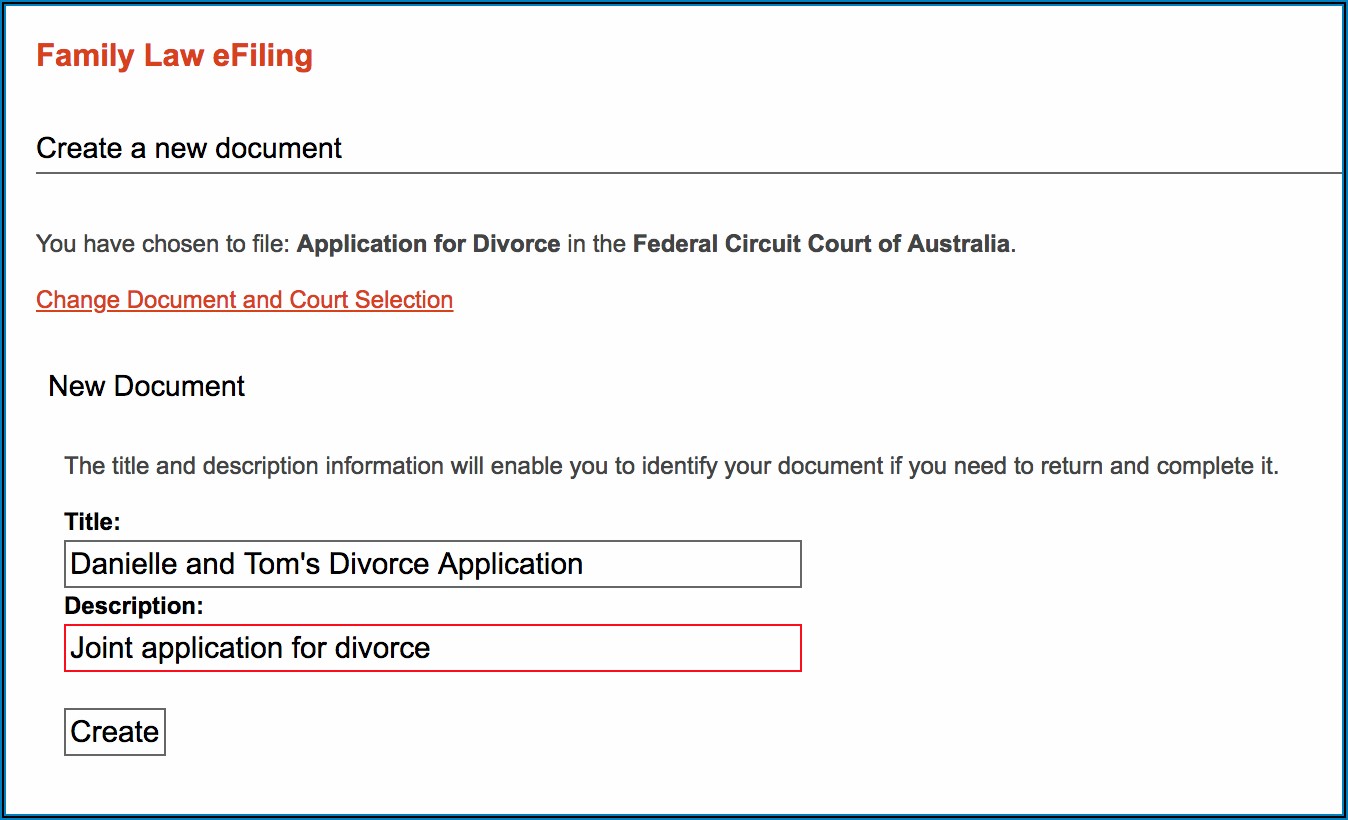Click the title and description instruction paragraph

[671, 466]
